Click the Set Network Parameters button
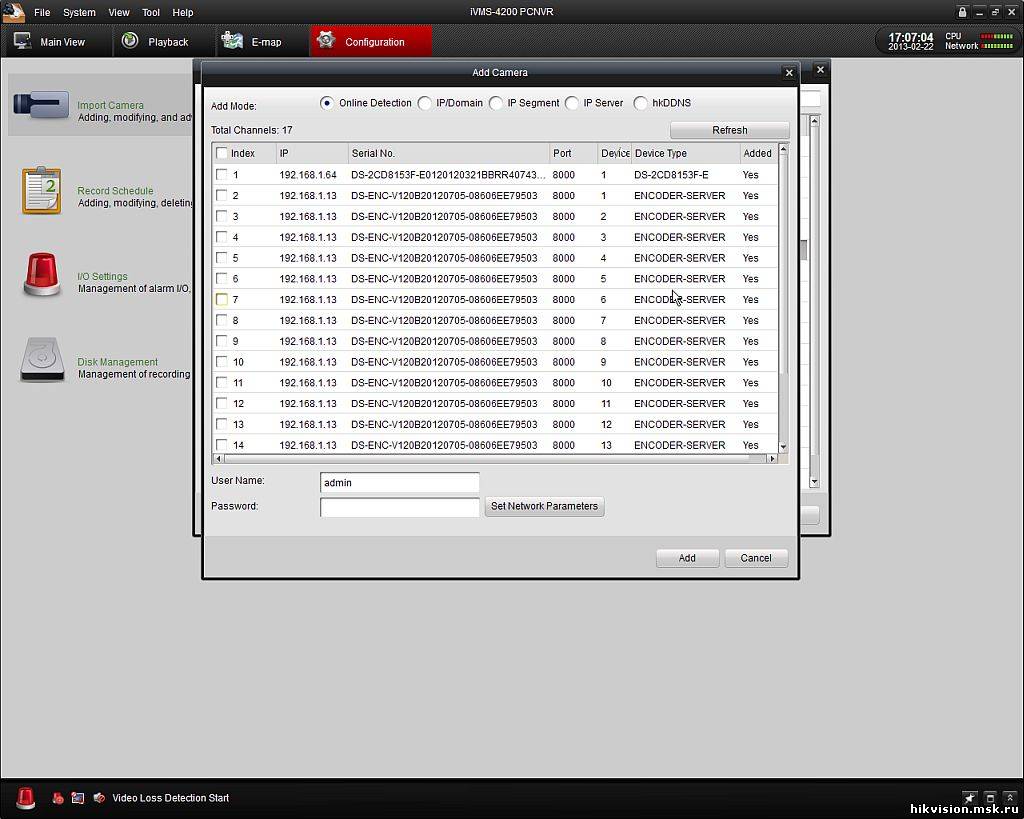Screen dimensions: 1024x819 544,506
